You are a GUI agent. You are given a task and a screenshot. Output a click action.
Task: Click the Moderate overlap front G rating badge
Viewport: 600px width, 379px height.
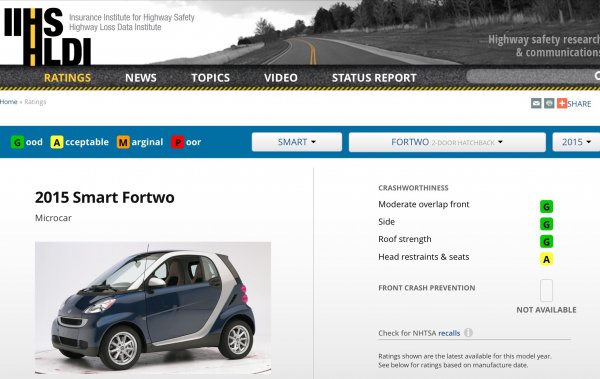tap(546, 207)
